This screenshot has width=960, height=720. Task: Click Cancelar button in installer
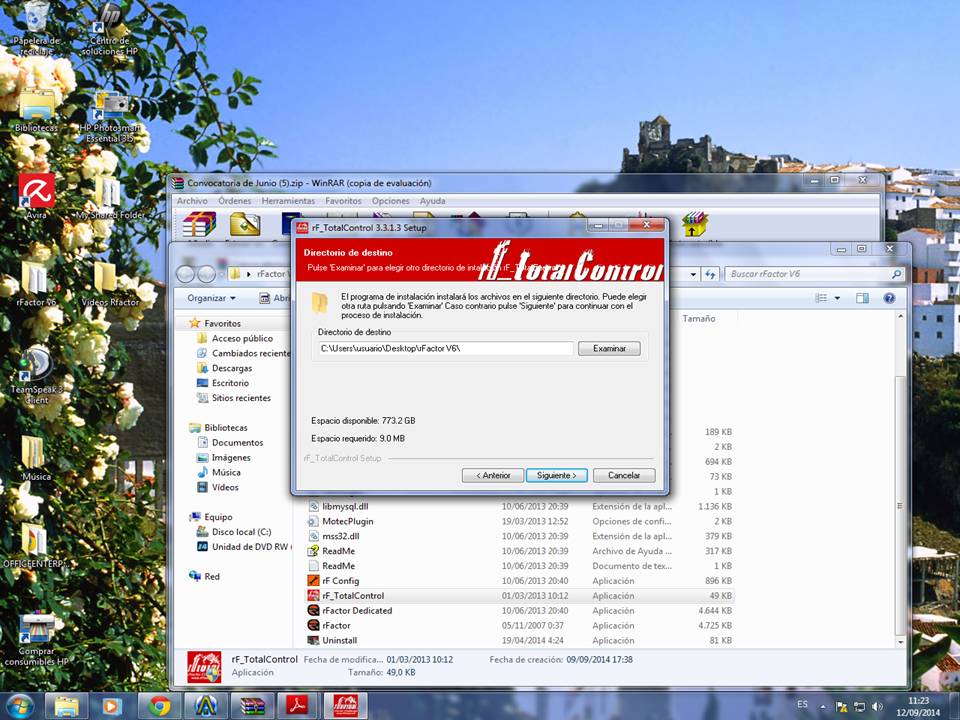point(624,475)
